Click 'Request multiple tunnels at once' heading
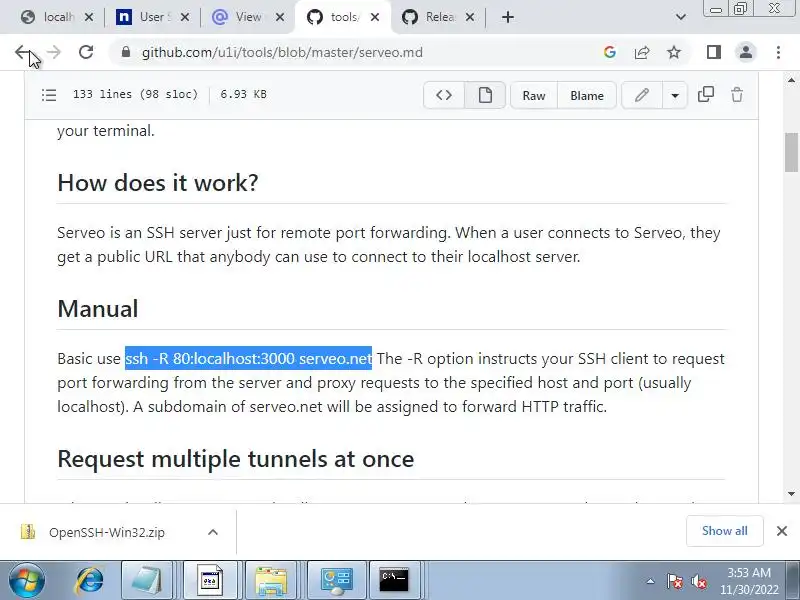The image size is (800, 600). pyautogui.click(x=236, y=459)
